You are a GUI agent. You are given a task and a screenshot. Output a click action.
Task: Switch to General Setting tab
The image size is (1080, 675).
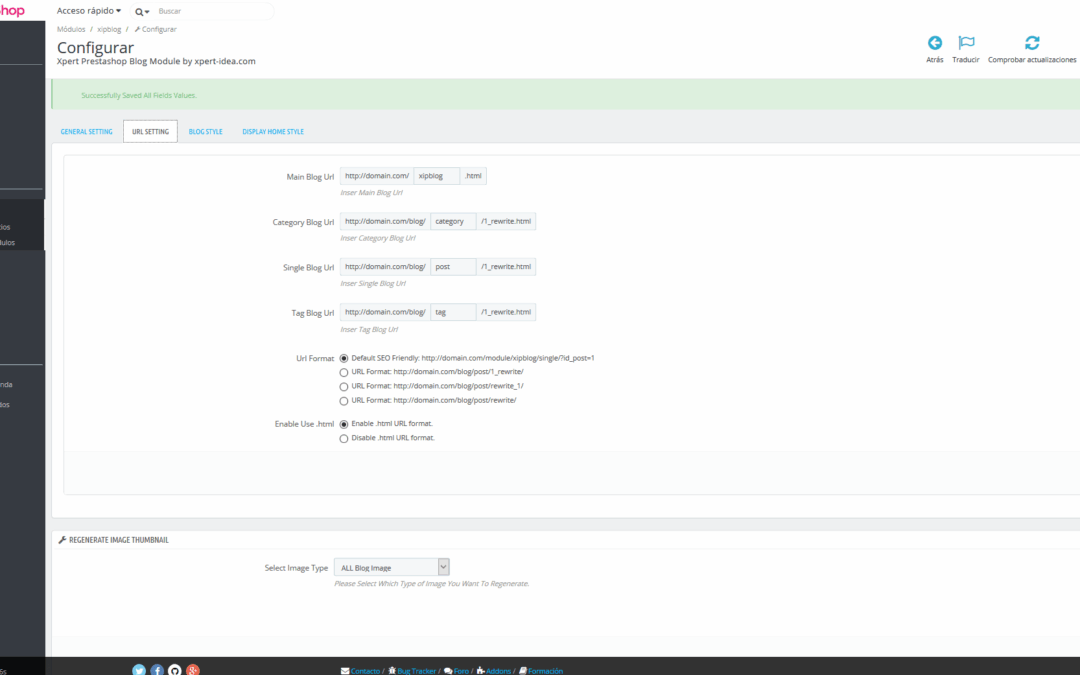coord(86,132)
